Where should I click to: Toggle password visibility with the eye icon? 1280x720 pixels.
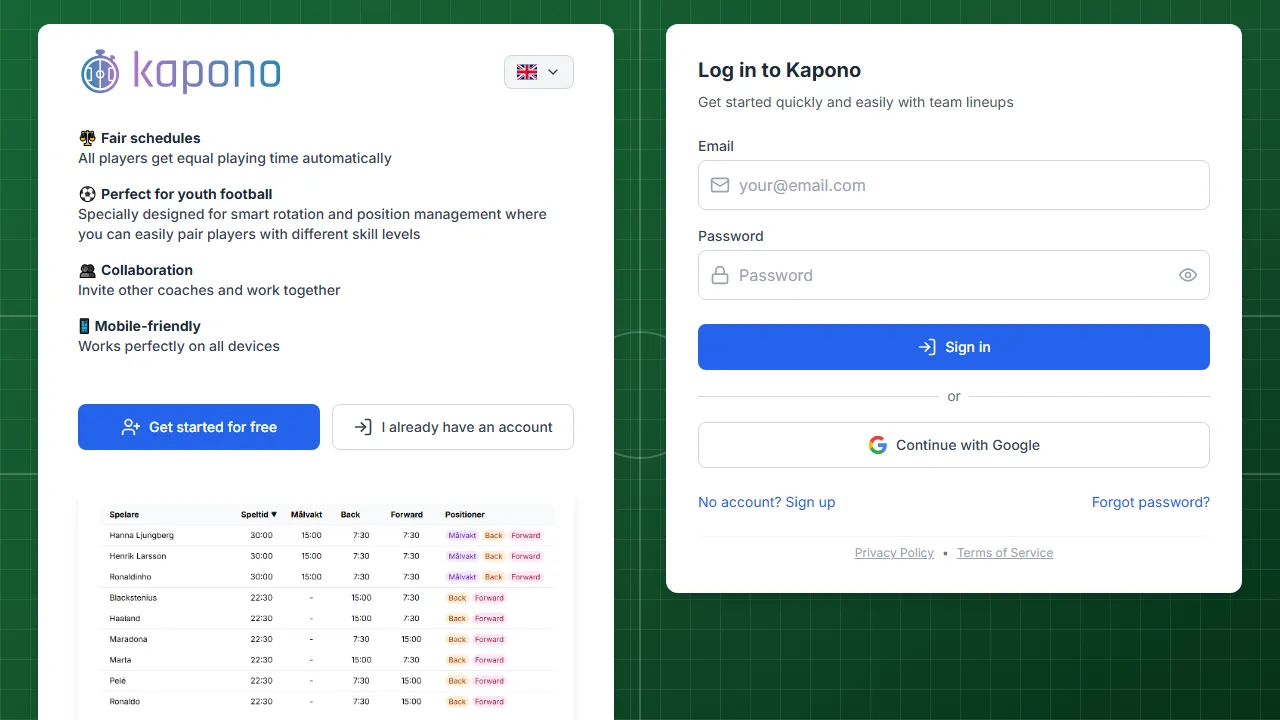[x=1188, y=275]
